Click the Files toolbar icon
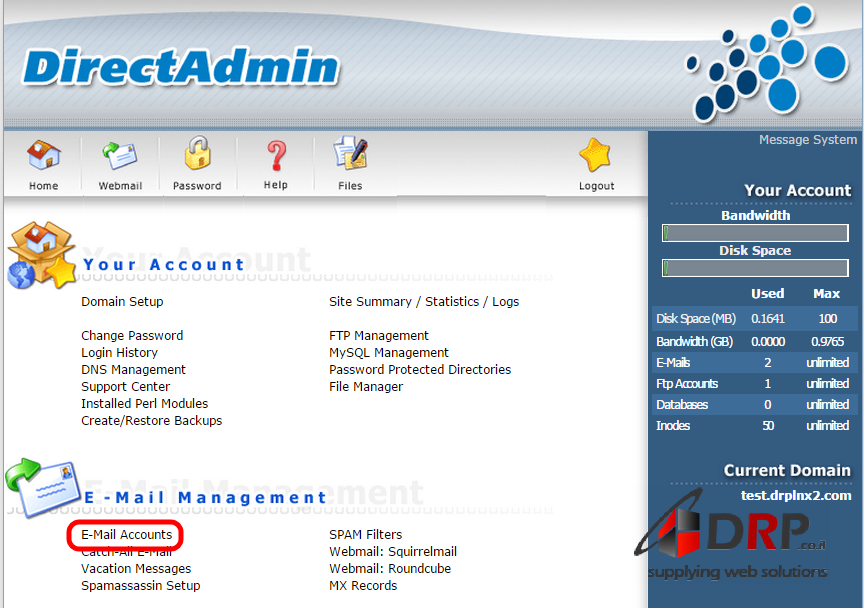 point(350,156)
